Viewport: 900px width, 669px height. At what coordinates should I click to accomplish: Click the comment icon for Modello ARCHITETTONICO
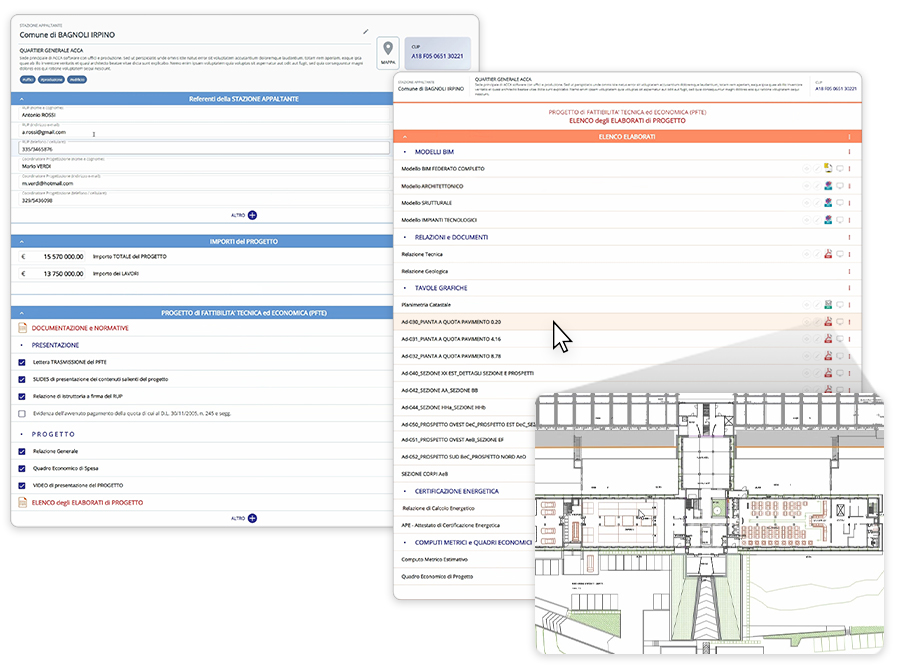tap(840, 186)
